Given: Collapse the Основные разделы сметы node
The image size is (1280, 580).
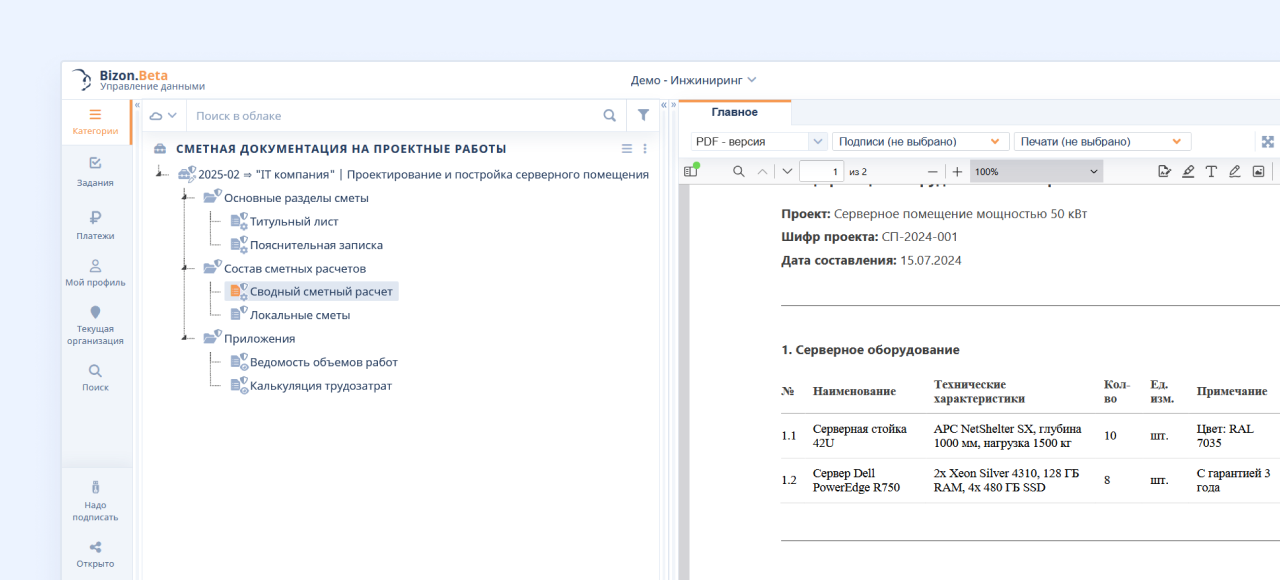Looking at the screenshot, I should (186, 197).
